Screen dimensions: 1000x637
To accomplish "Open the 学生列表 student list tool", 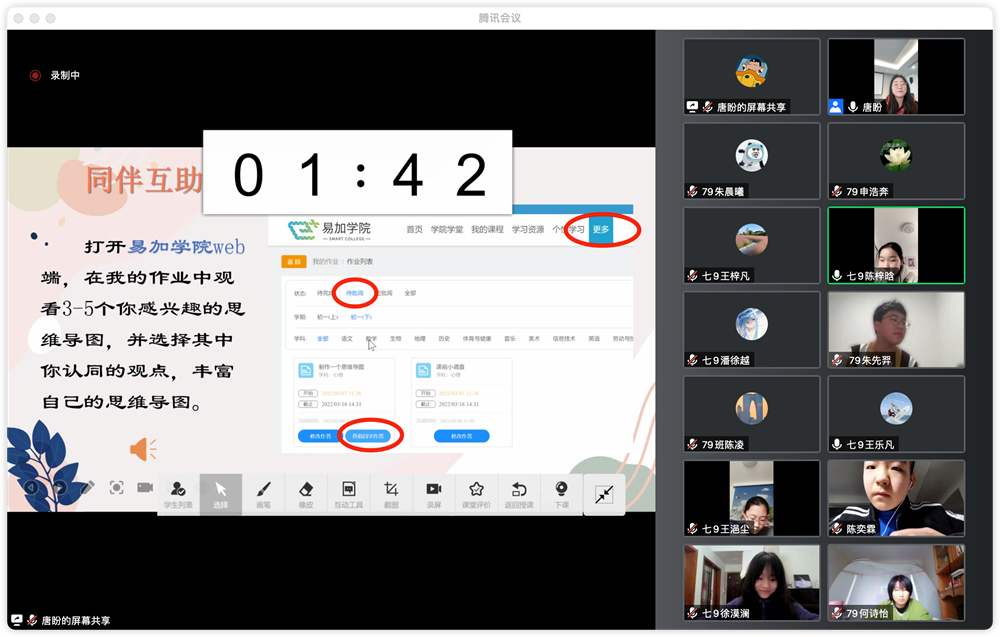I will pos(178,494).
